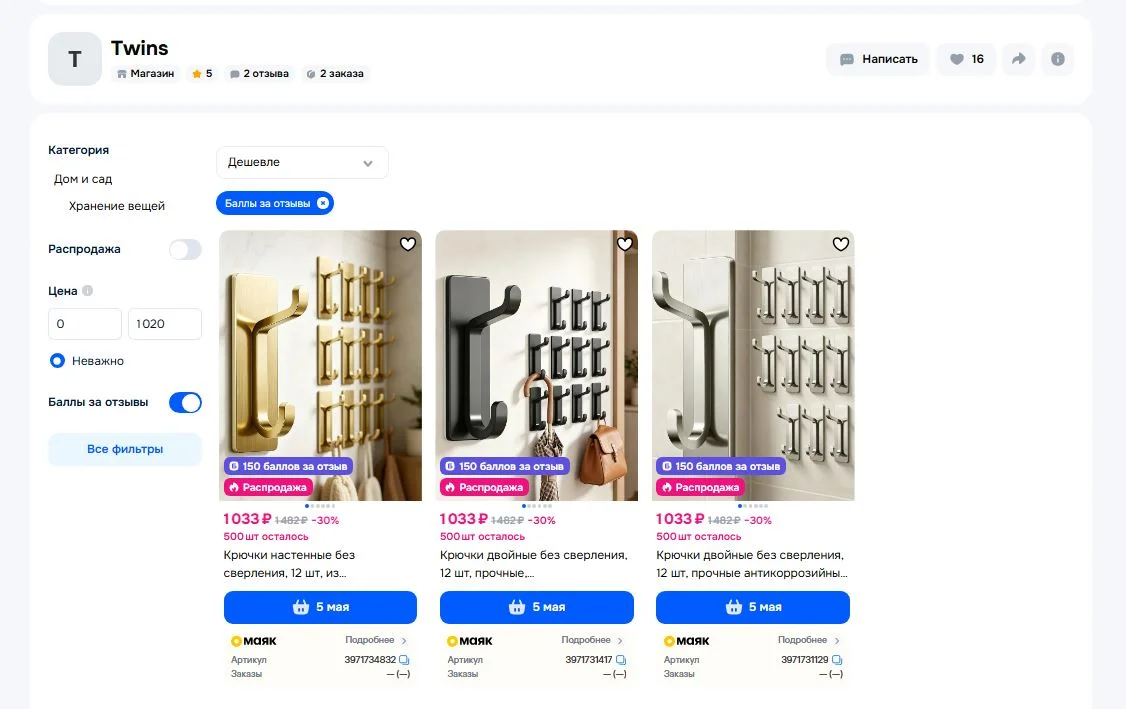The image size is (1126, 709).
Task: Open Все фильтры button
Action: tap(125, 449)
